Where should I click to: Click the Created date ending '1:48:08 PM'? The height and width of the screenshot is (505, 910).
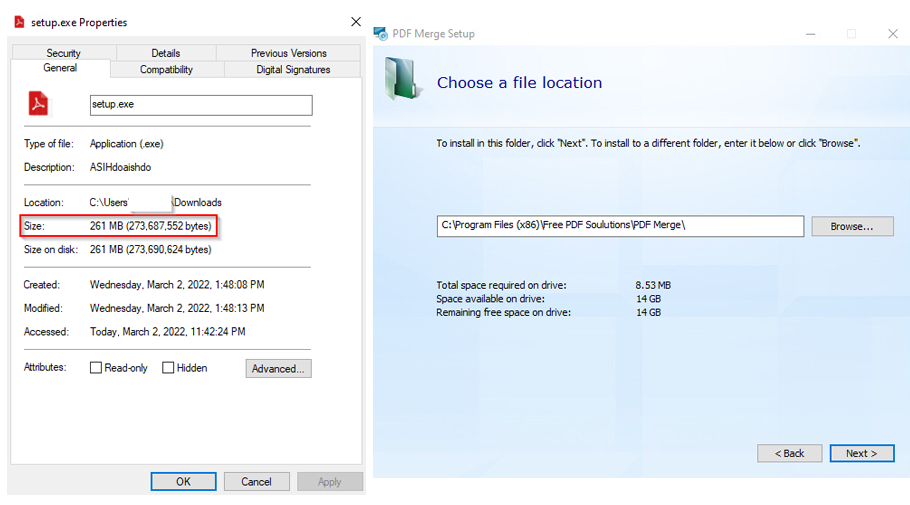point(177,284)
